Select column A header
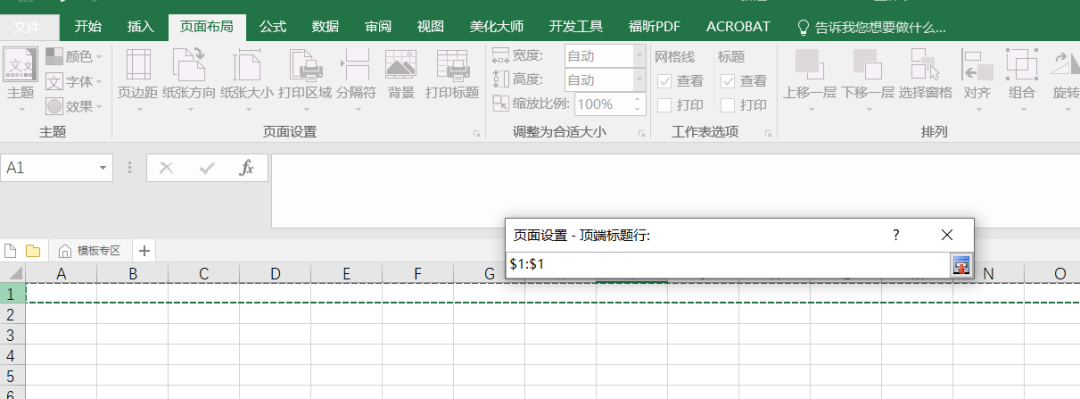 [61, 274]
